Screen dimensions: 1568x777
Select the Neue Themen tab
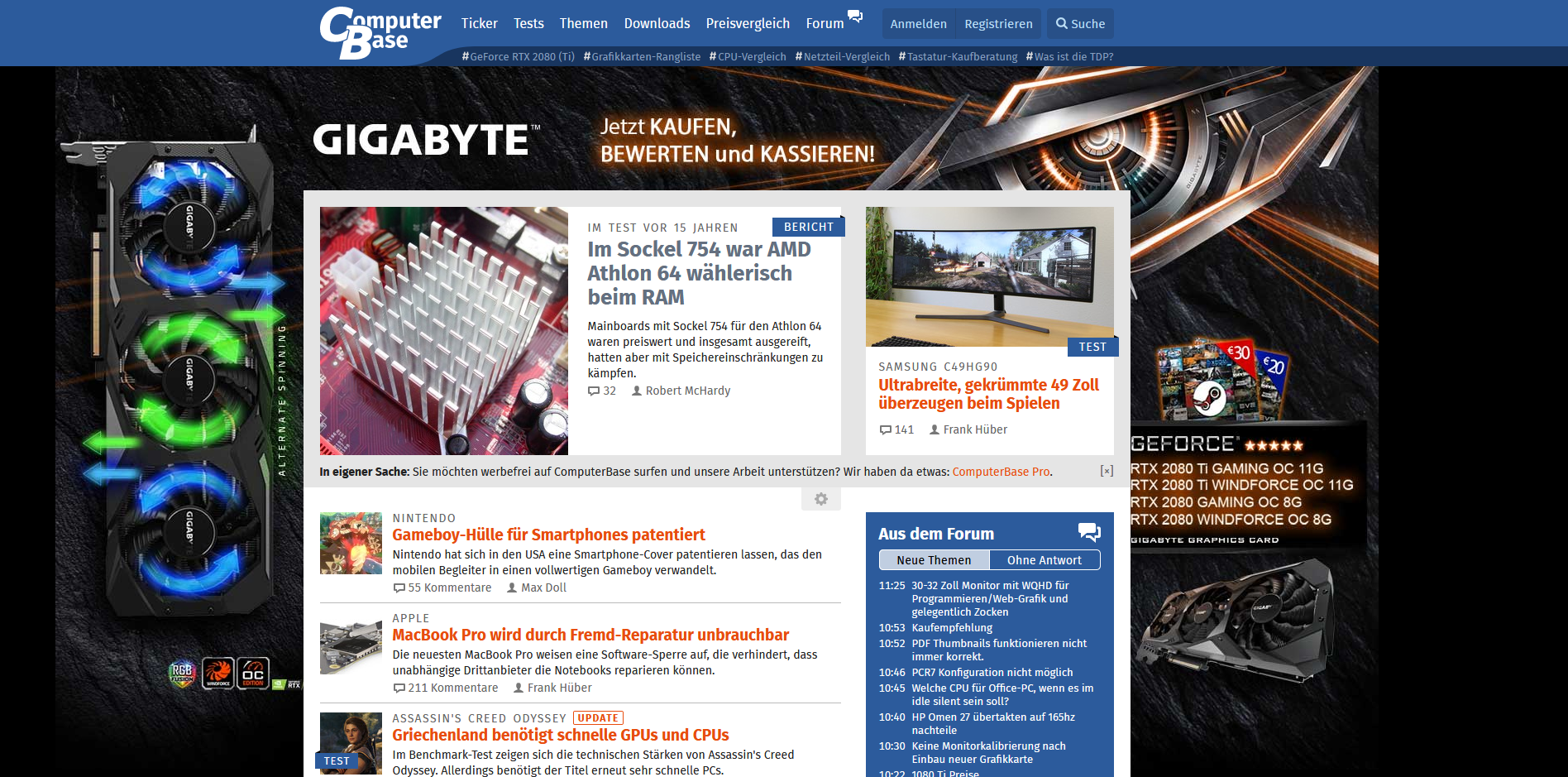[934, 560]
